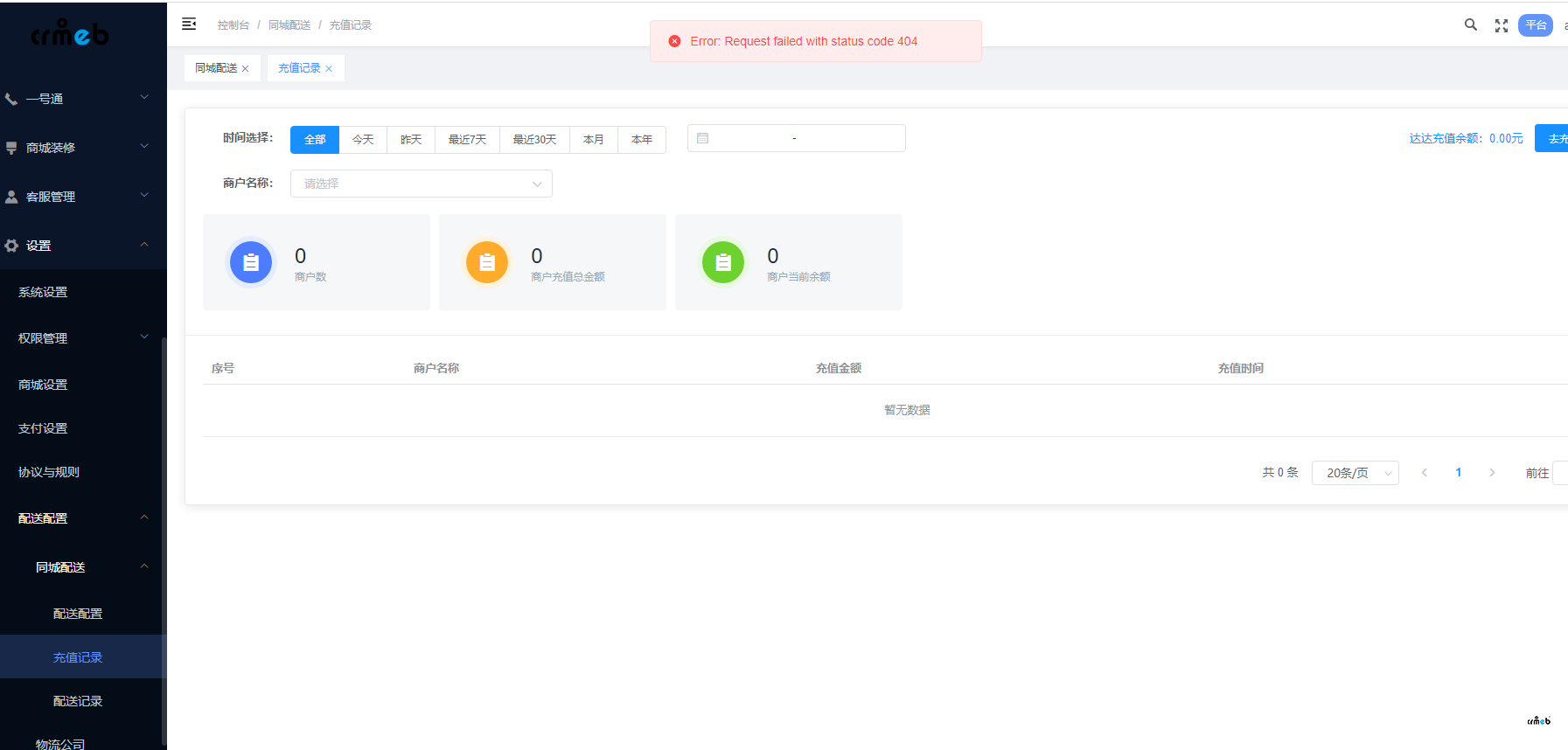Click the 控制台 breadcrumb link
1568x750 pixels.
[233, 25]
